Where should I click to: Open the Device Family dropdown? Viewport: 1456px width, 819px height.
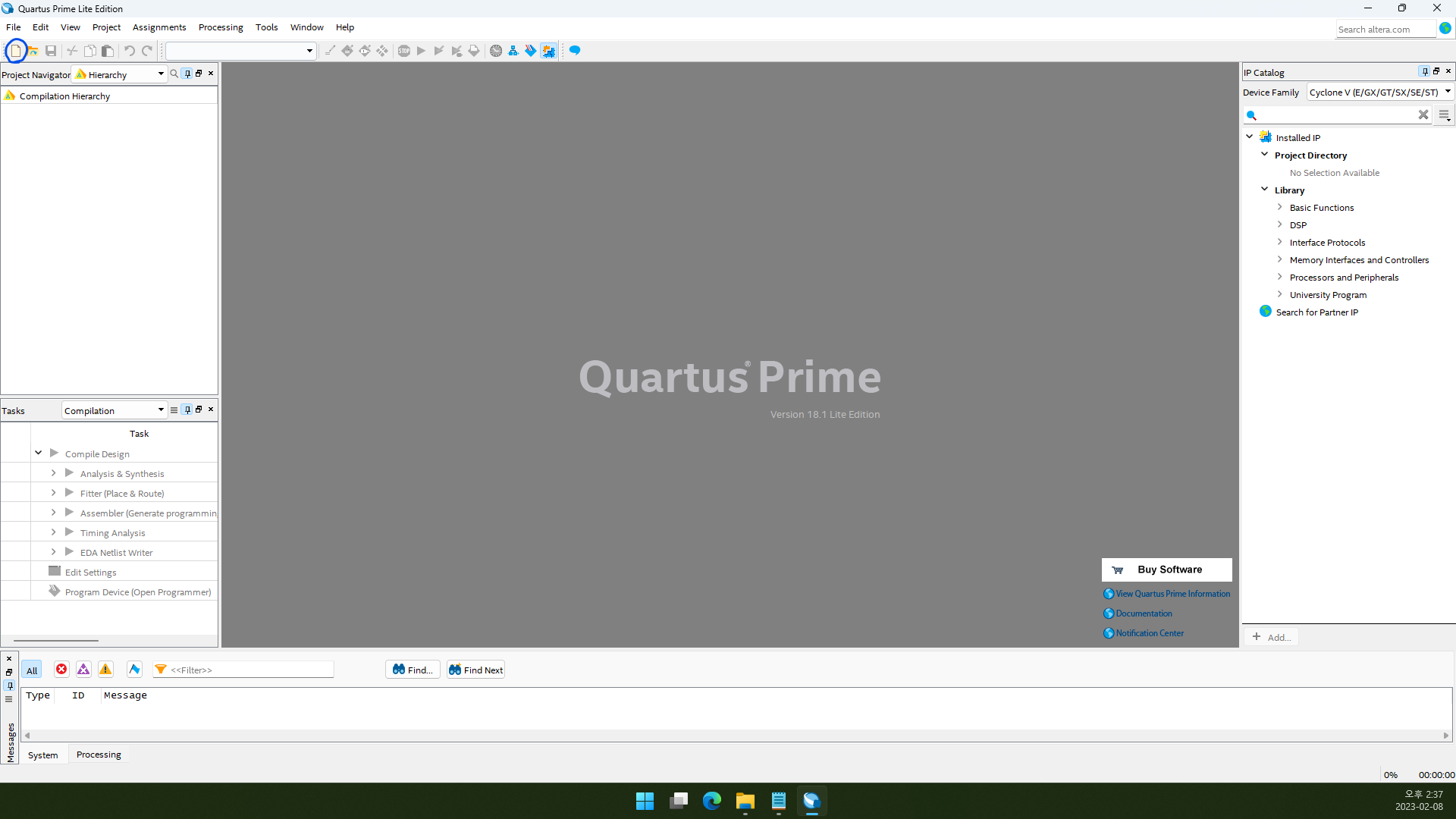[x=1379, y=93]
